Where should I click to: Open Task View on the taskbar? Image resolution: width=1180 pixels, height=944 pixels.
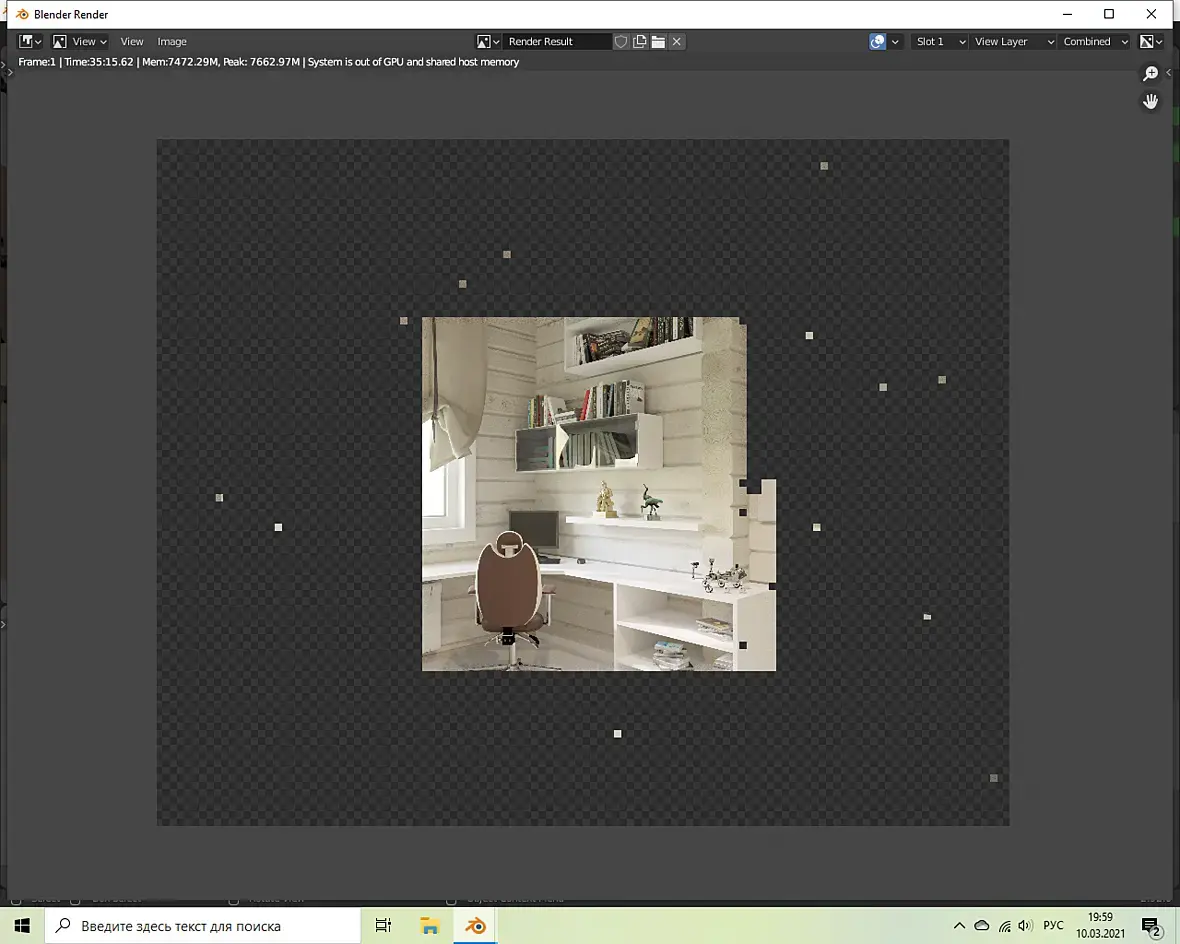[x=383, y=925]
